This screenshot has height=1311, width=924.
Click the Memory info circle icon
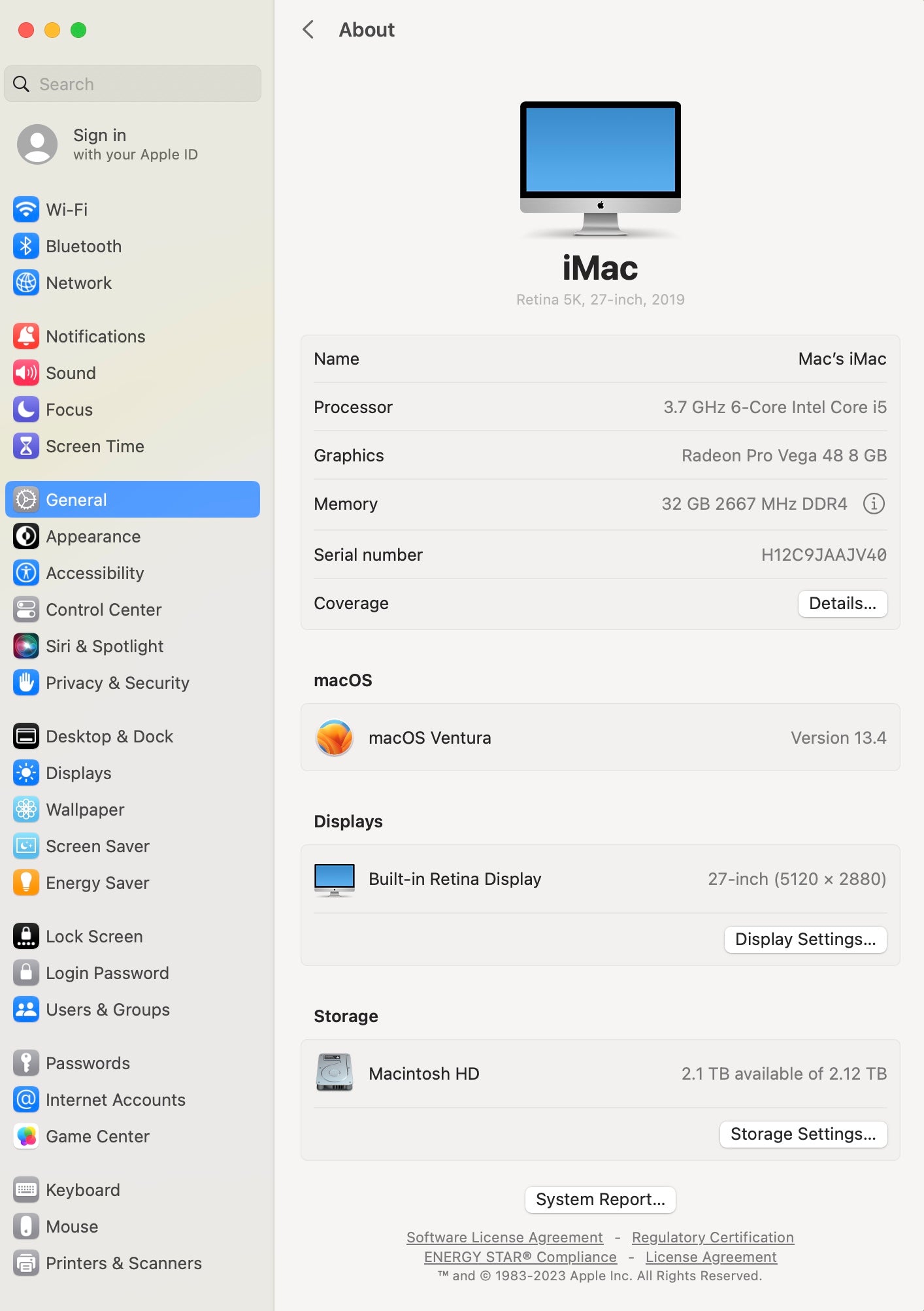[874, 504]
